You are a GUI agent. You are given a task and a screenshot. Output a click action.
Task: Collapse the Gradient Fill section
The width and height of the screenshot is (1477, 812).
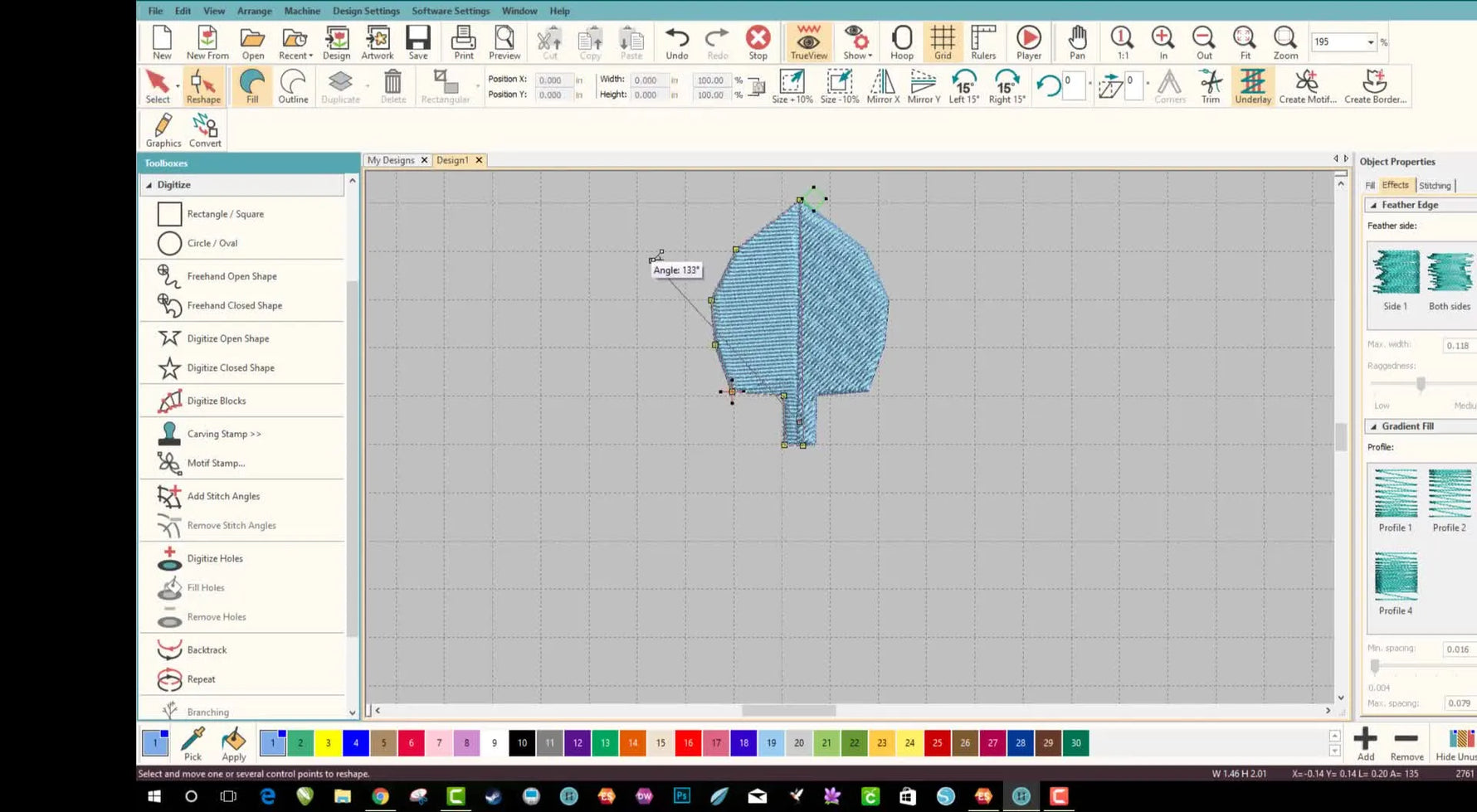(x=1373, y=426)
